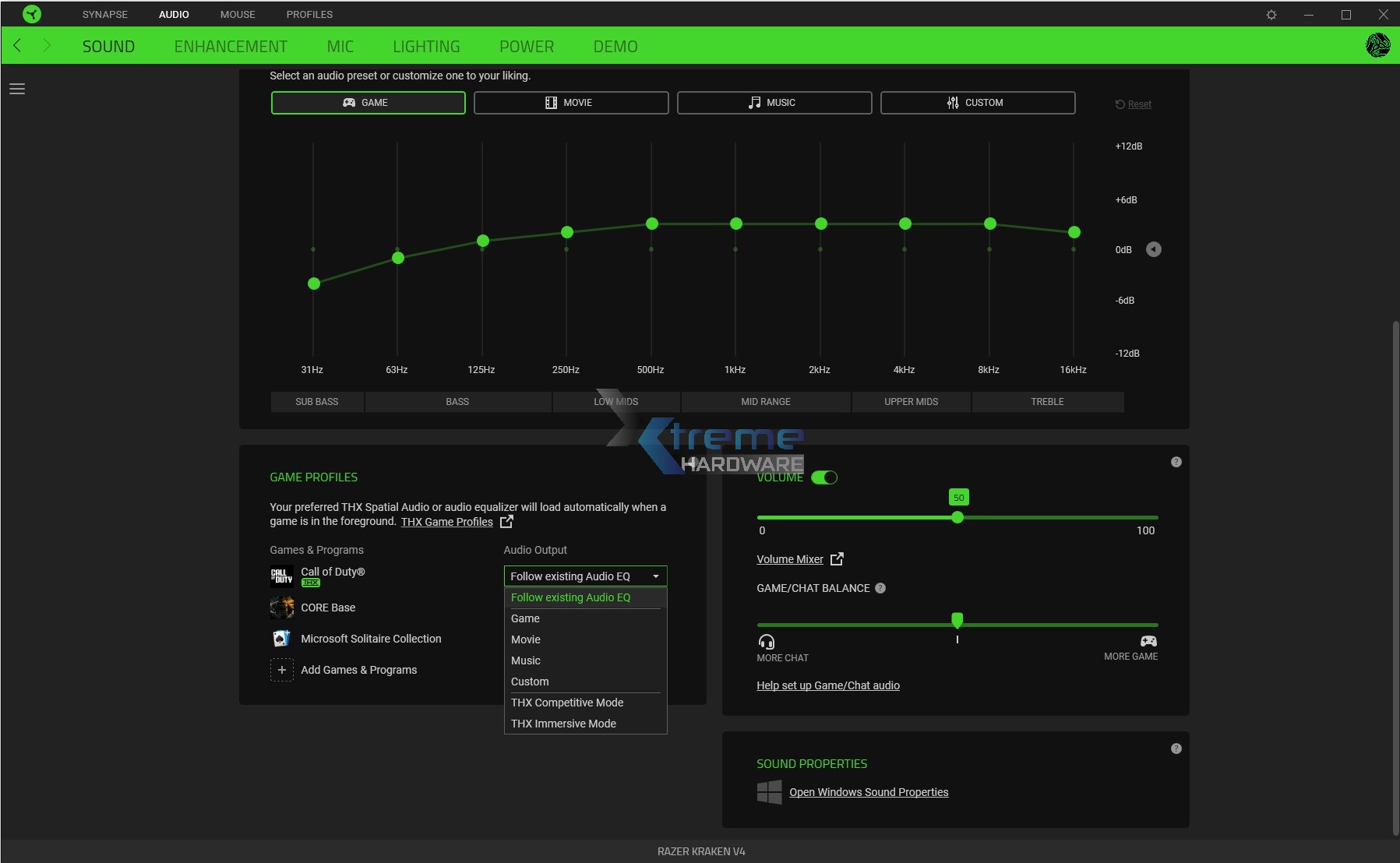Toggle the Volume switch off
Viewport: 1400px width, 863px height.
[824, 477]
